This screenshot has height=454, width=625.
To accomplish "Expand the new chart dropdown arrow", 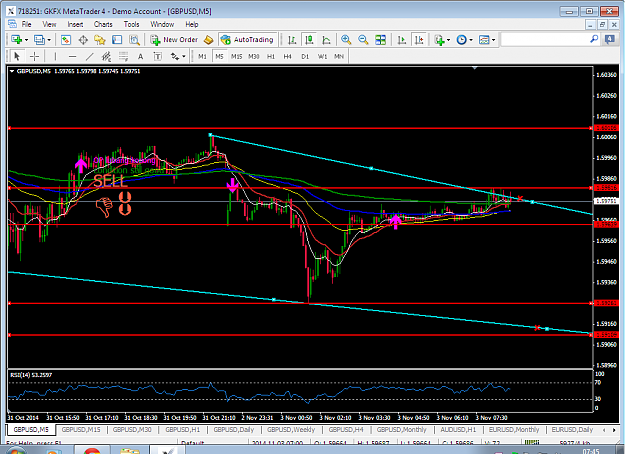I will pyautogui.click(x=26, y=40).
